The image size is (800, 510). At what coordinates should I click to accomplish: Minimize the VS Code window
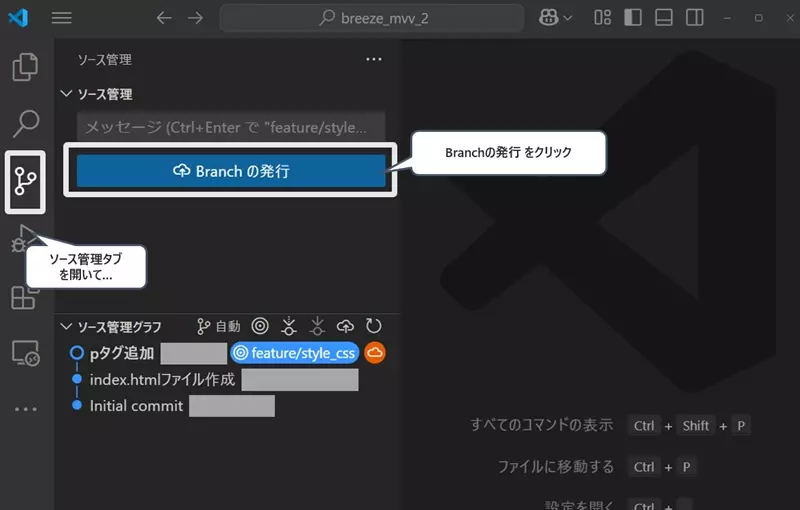point(728,18)
